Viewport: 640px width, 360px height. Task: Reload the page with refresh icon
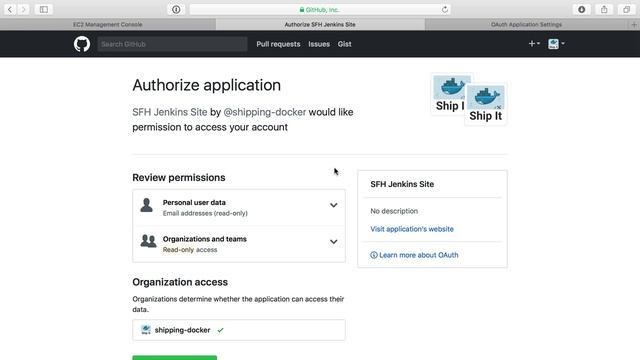coord(444,9)
